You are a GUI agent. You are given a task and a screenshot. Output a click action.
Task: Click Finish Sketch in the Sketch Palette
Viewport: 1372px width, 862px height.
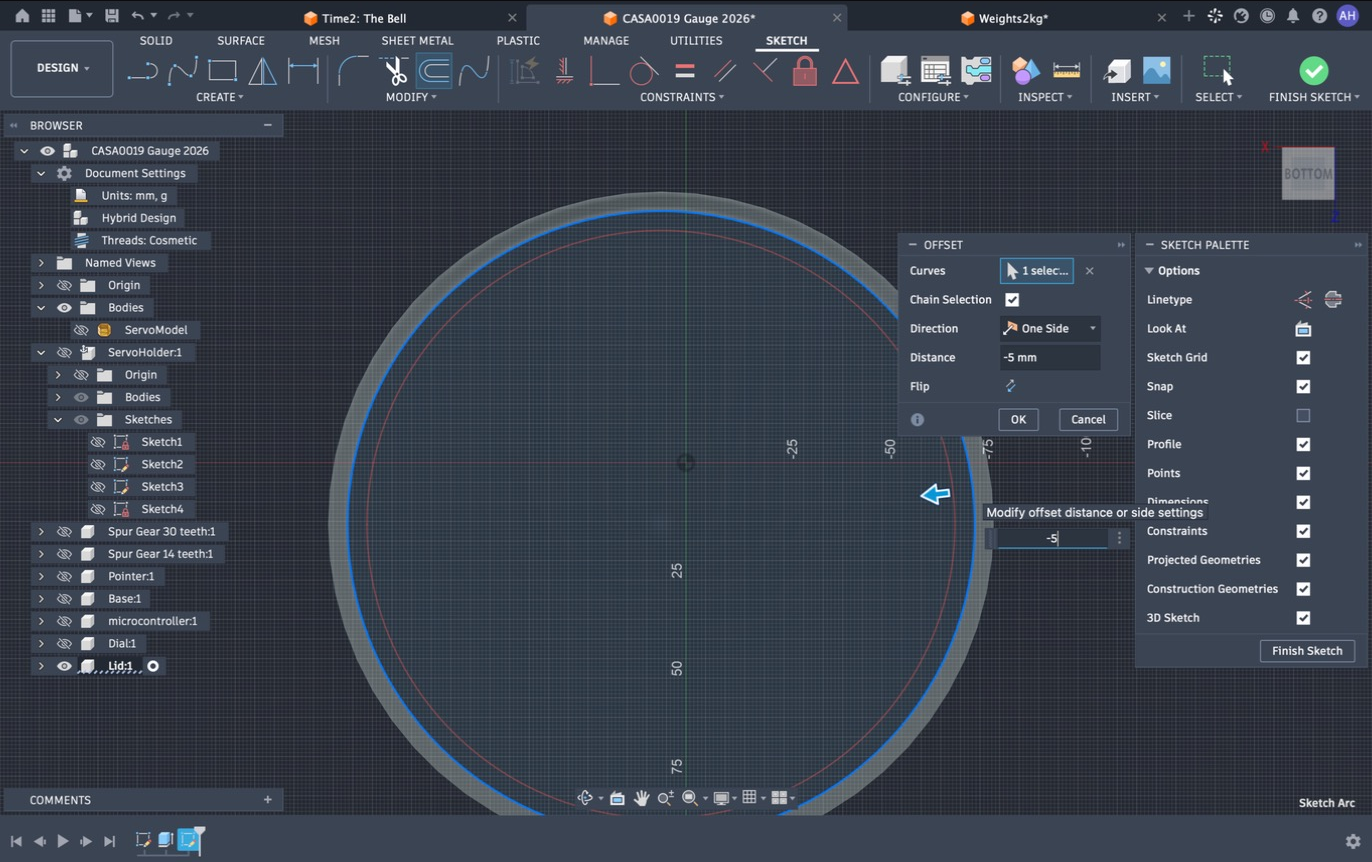(1307, 651)
